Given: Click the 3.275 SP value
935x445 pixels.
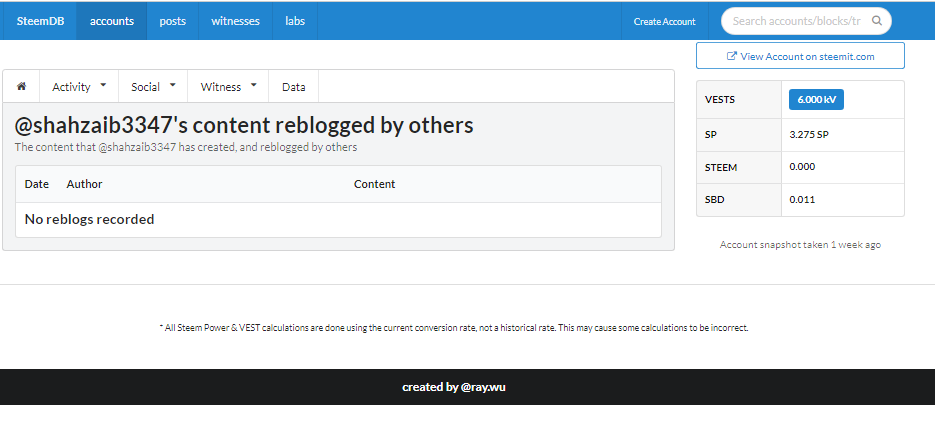Looking at the screenshot, I should coord(809,135).
